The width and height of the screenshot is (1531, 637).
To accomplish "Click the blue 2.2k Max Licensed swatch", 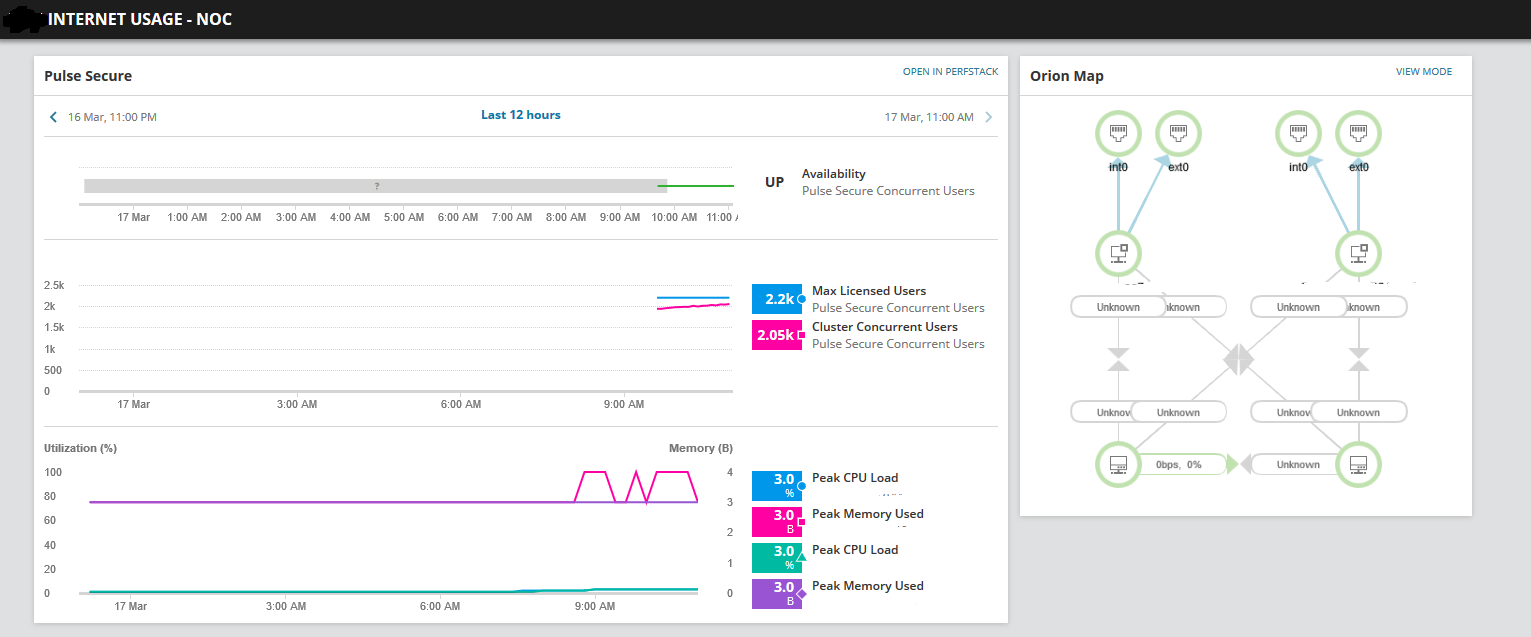I will (x=777, y=299).
